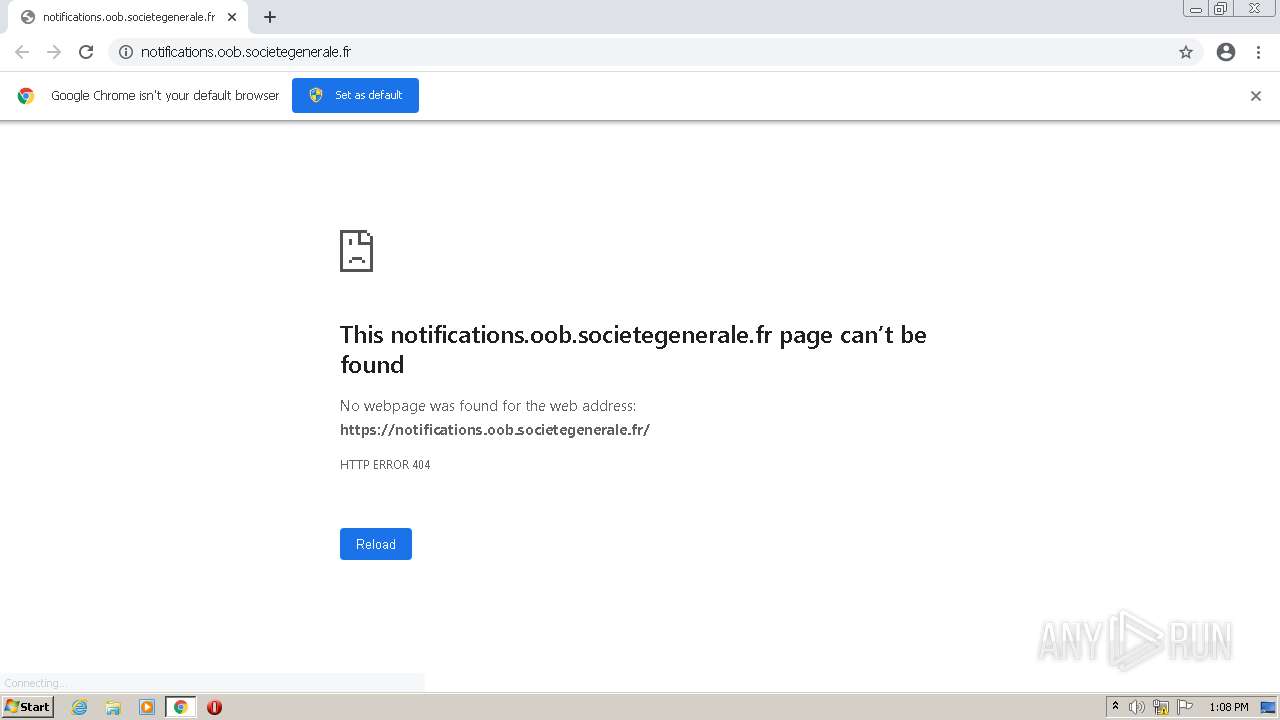View site information icon in address bar
The height and width of the screenshot is (720, 1280).
point(126,52)
